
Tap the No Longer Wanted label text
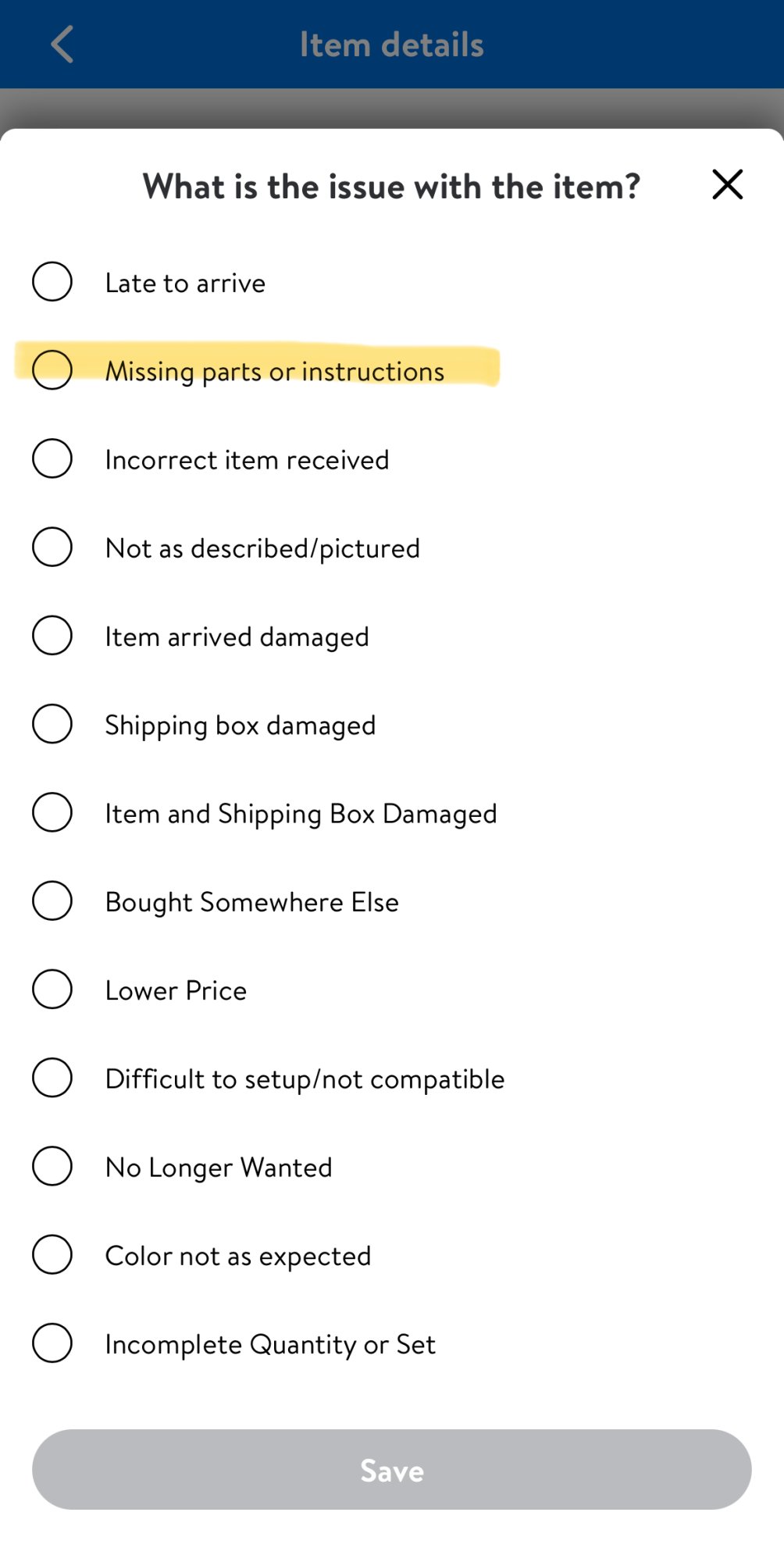tap(219, 1168)
